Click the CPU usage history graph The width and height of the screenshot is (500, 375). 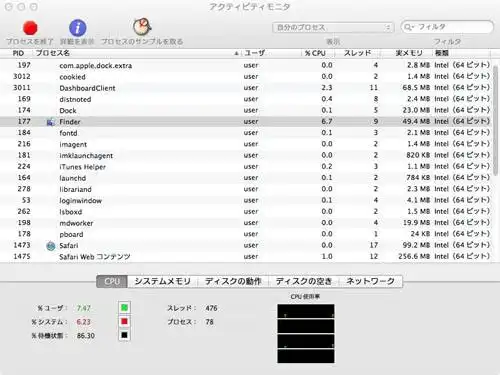click(306, 333)
